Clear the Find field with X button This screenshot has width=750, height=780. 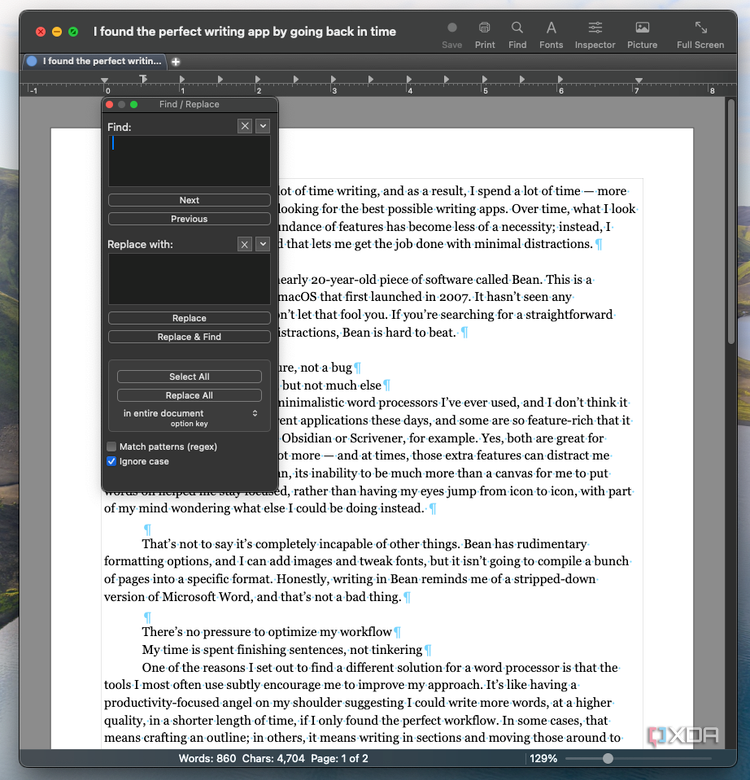[x=245, y=126]
